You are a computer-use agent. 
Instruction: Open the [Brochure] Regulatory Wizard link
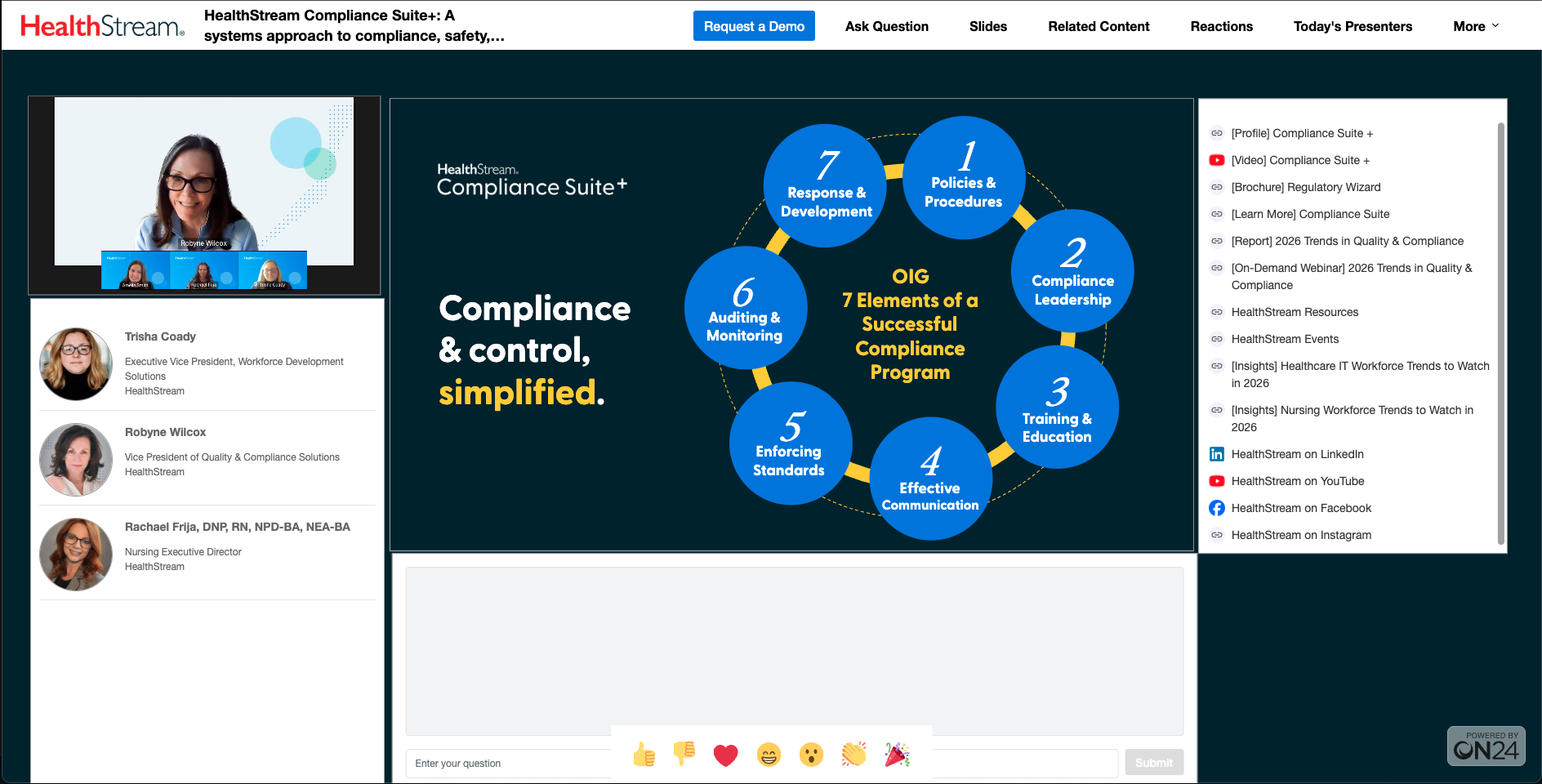pos(1306,187)
